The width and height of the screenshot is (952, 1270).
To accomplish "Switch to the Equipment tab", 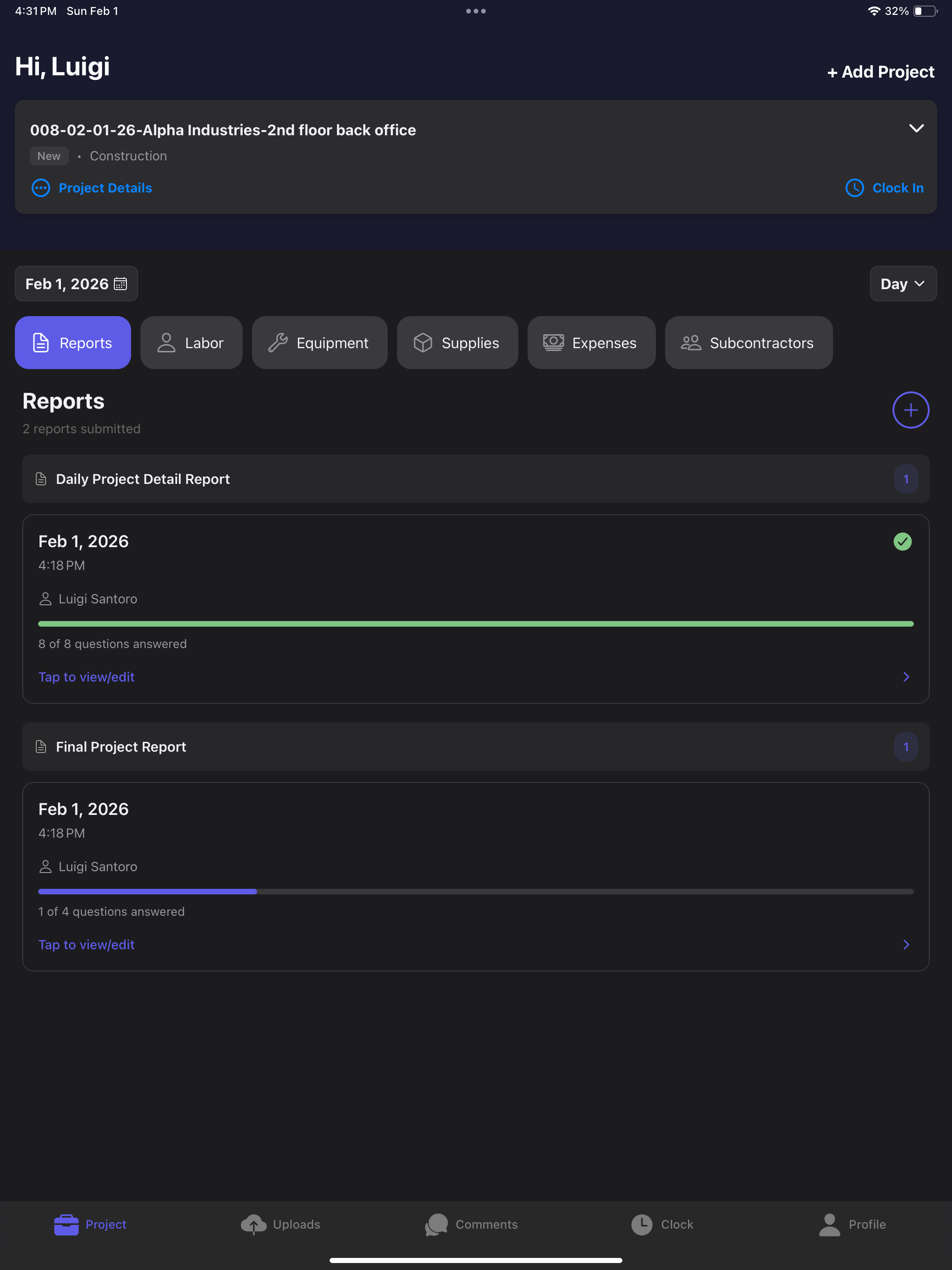I will (x=320, y=343).
